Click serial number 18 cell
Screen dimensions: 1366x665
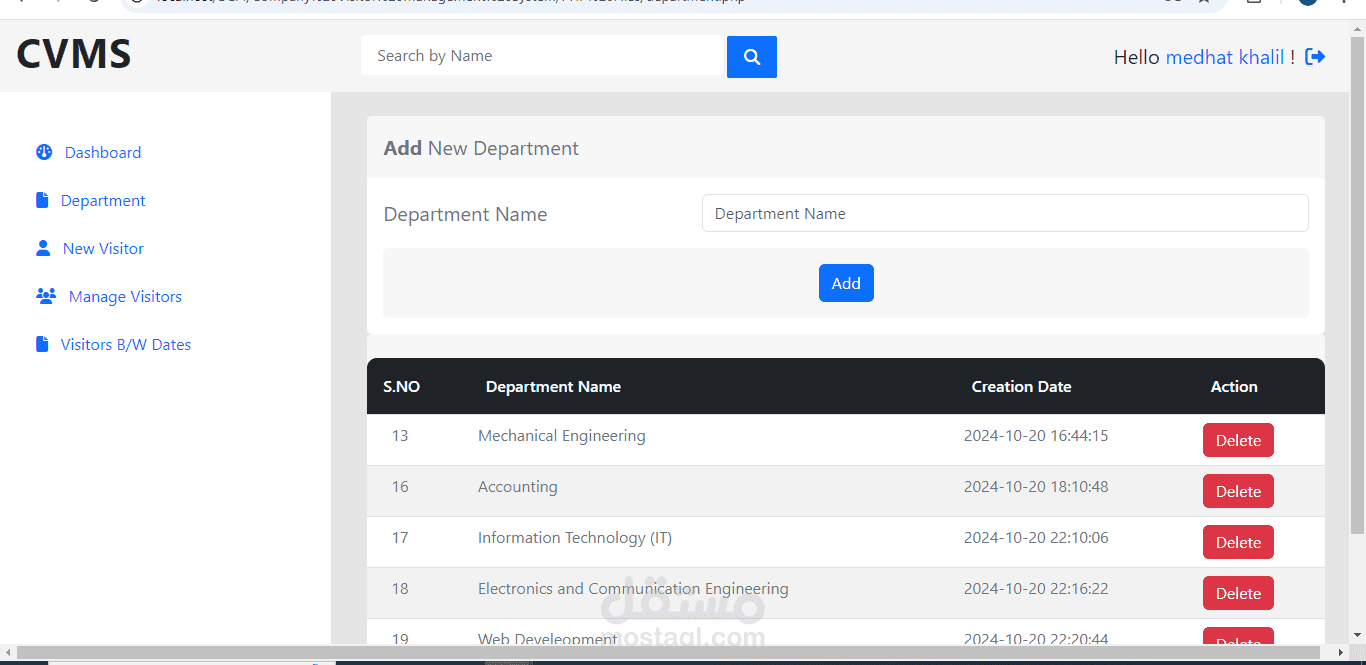click(400, 588)
